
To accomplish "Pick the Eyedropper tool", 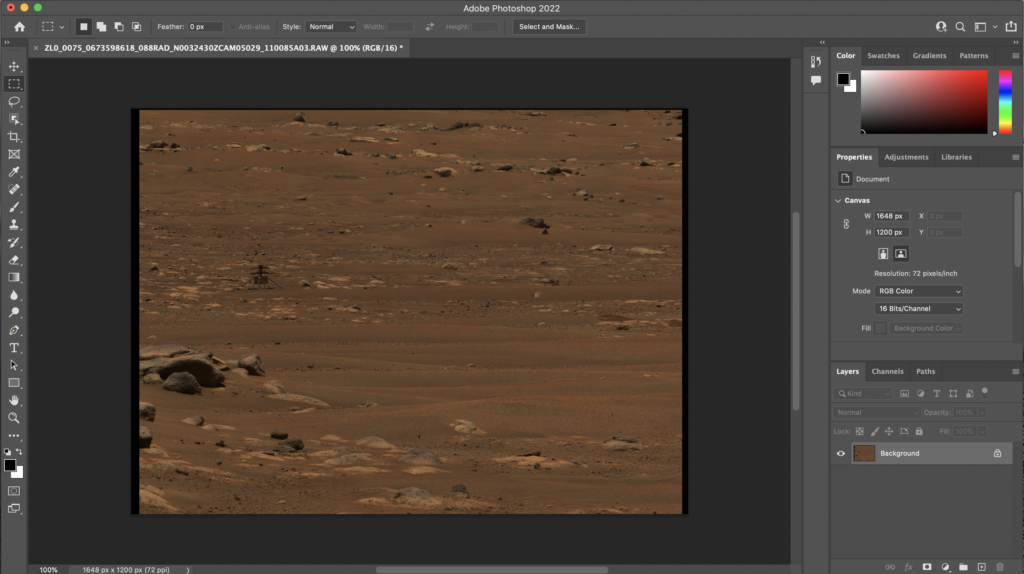I will click(x=14, y=171).
